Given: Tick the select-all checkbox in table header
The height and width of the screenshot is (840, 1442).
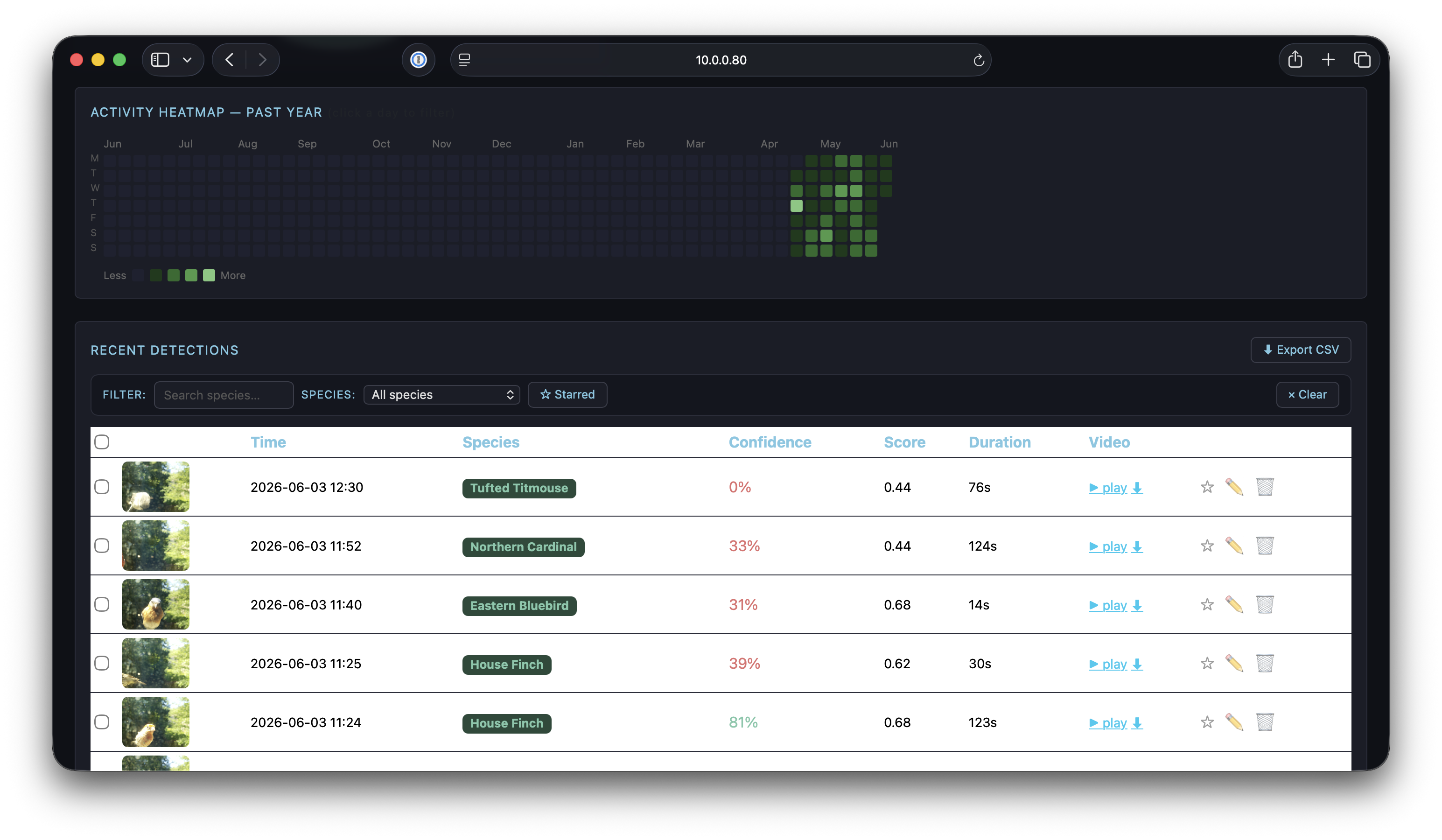Looking at the screenshot, I should coord(102,442).
